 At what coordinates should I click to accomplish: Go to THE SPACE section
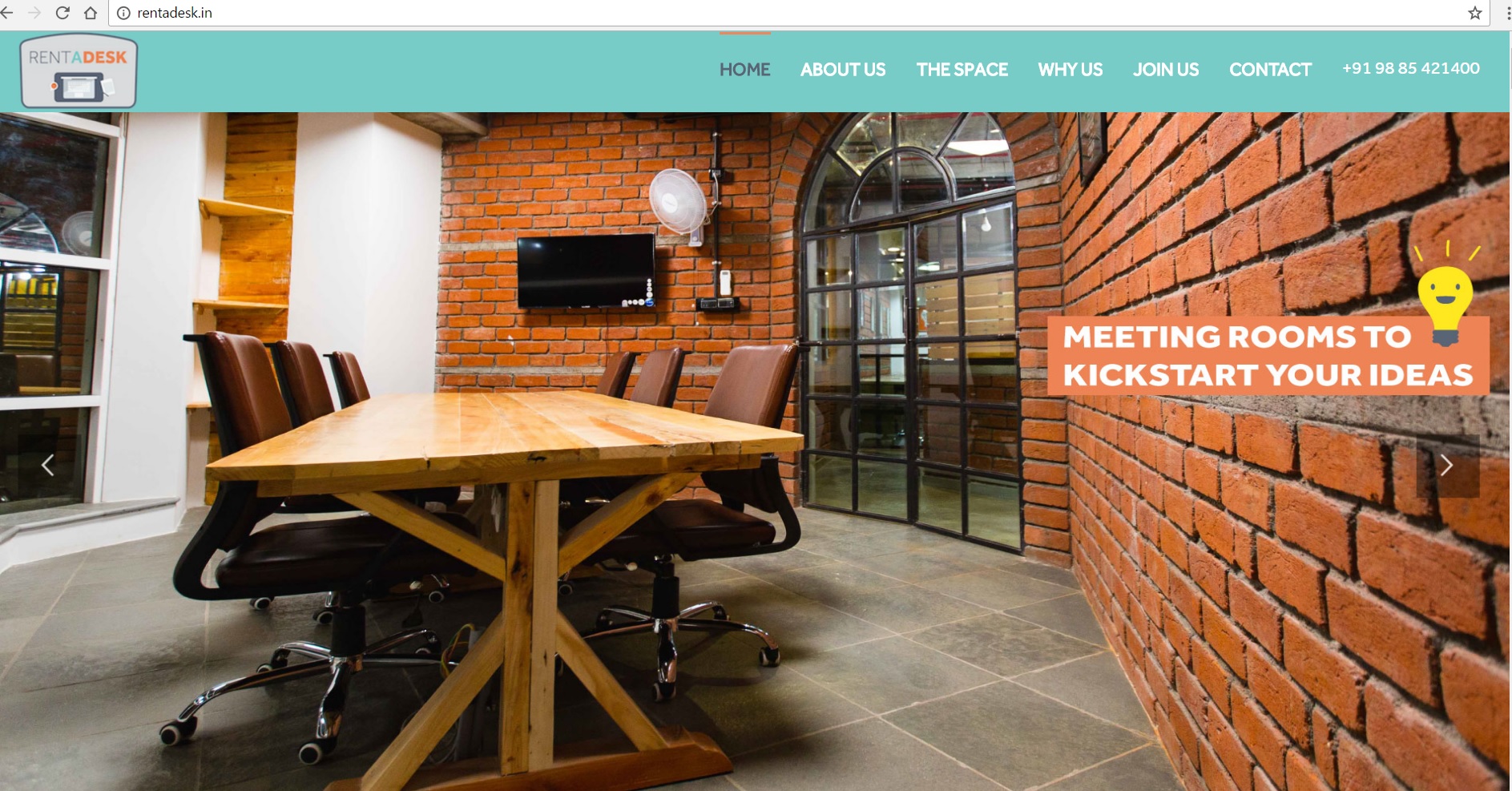(x=962, y=70)
